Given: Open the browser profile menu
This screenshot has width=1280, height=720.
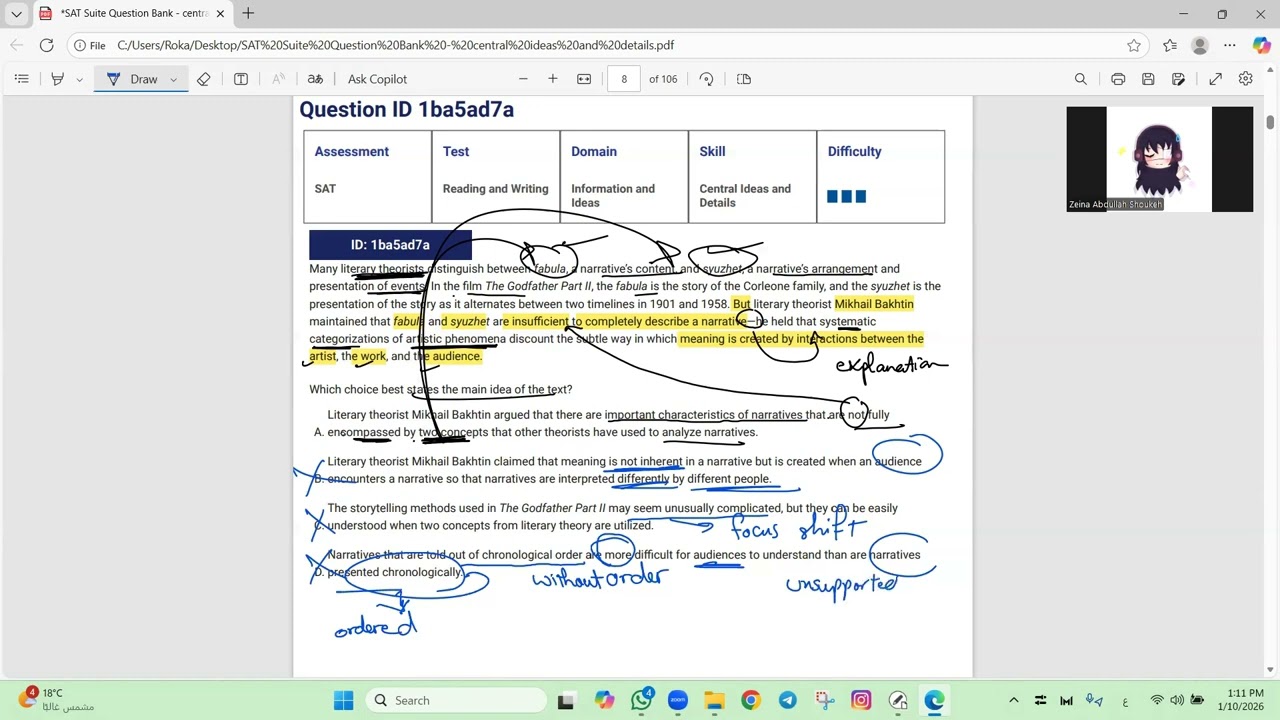Looking at the screenshot, I should click(x=1200, y=45).
